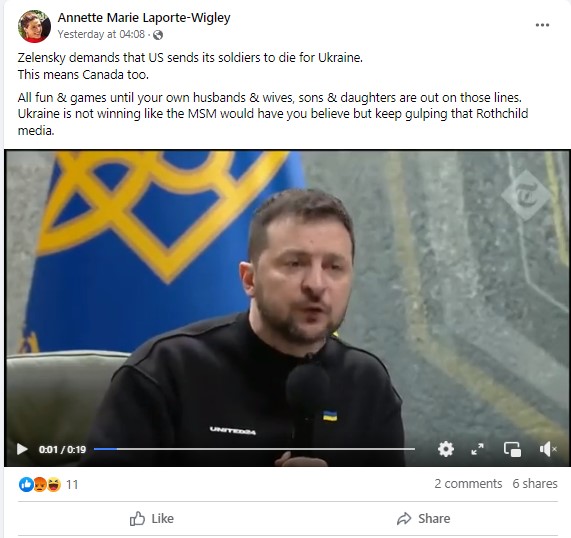Seek along the video progress bar
This screenshot has height=538, width=571.
click(x=254, y=449)
